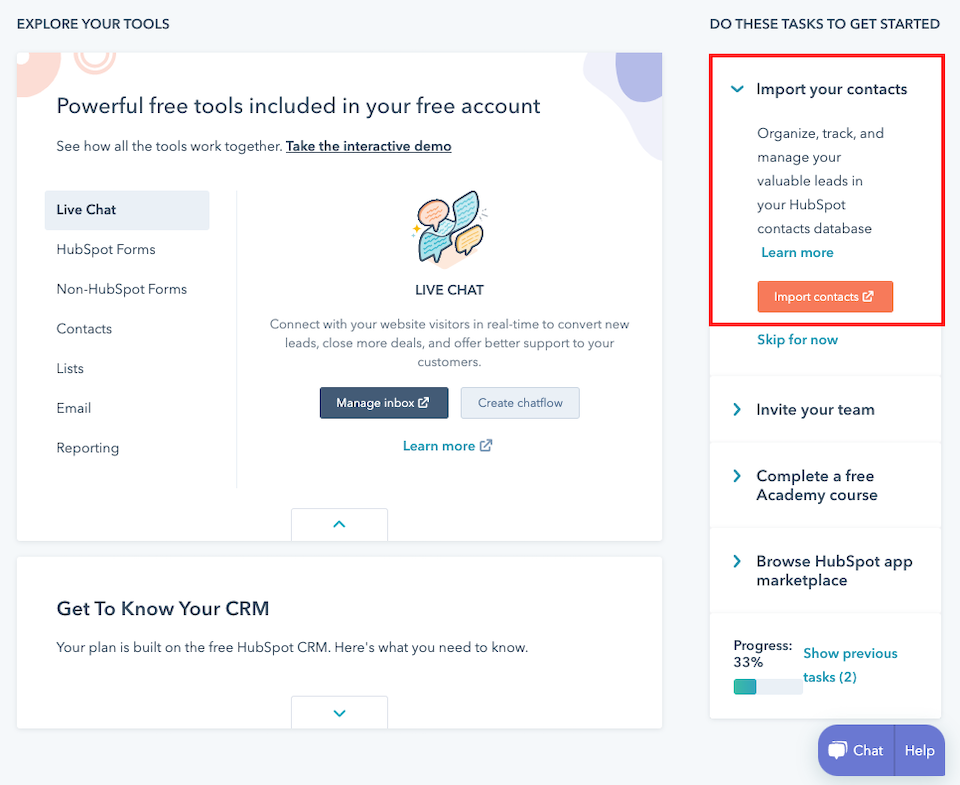The width and height of the screenshot is (960, 785).
Task: Select the Contacts tab in the tools list
Action: [x=84, y=328]
